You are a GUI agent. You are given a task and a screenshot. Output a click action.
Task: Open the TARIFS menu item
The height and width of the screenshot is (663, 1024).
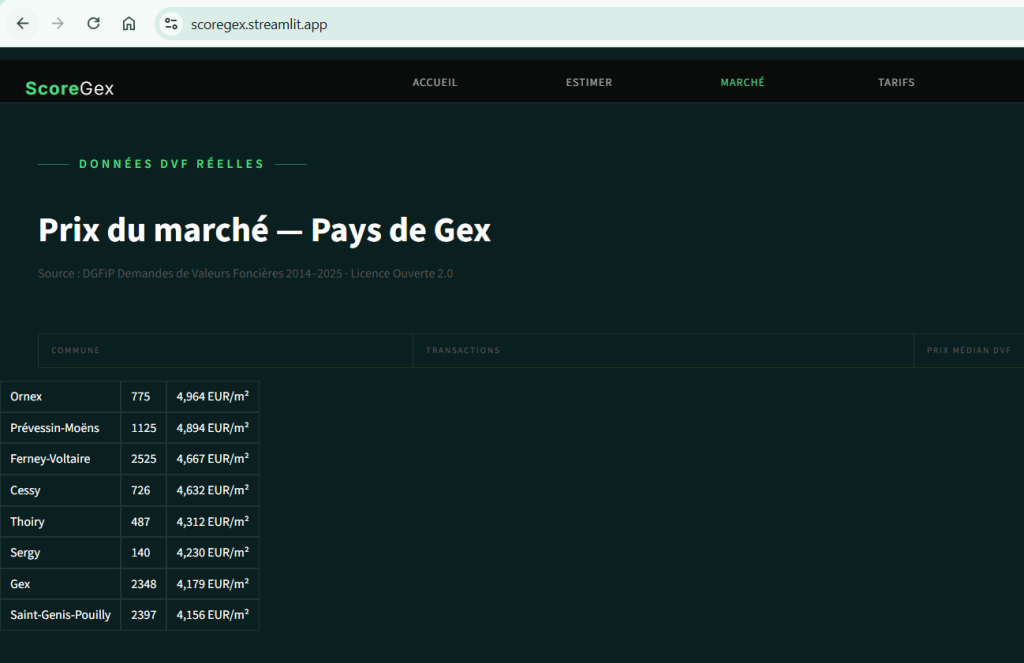click(896, 82)
